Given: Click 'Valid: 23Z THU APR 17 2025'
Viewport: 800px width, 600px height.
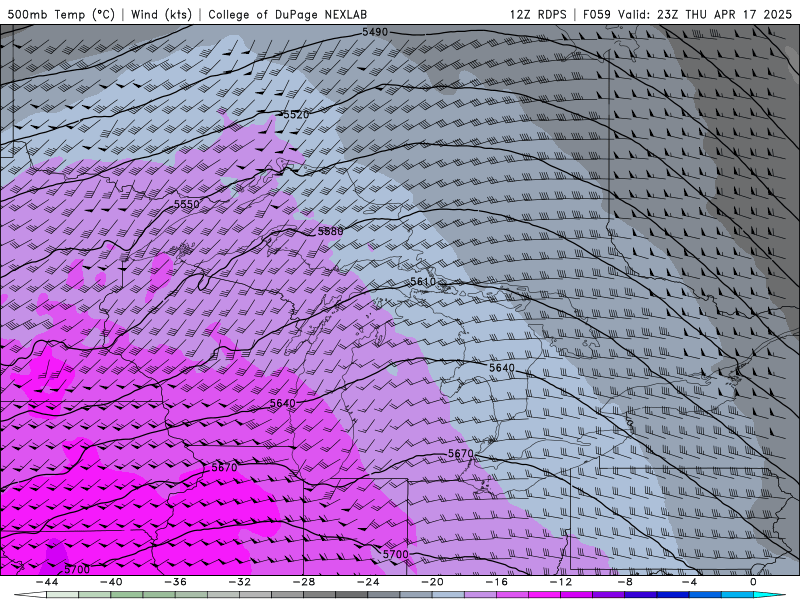Looking at the screenshot, I should (x=705, y=14).
